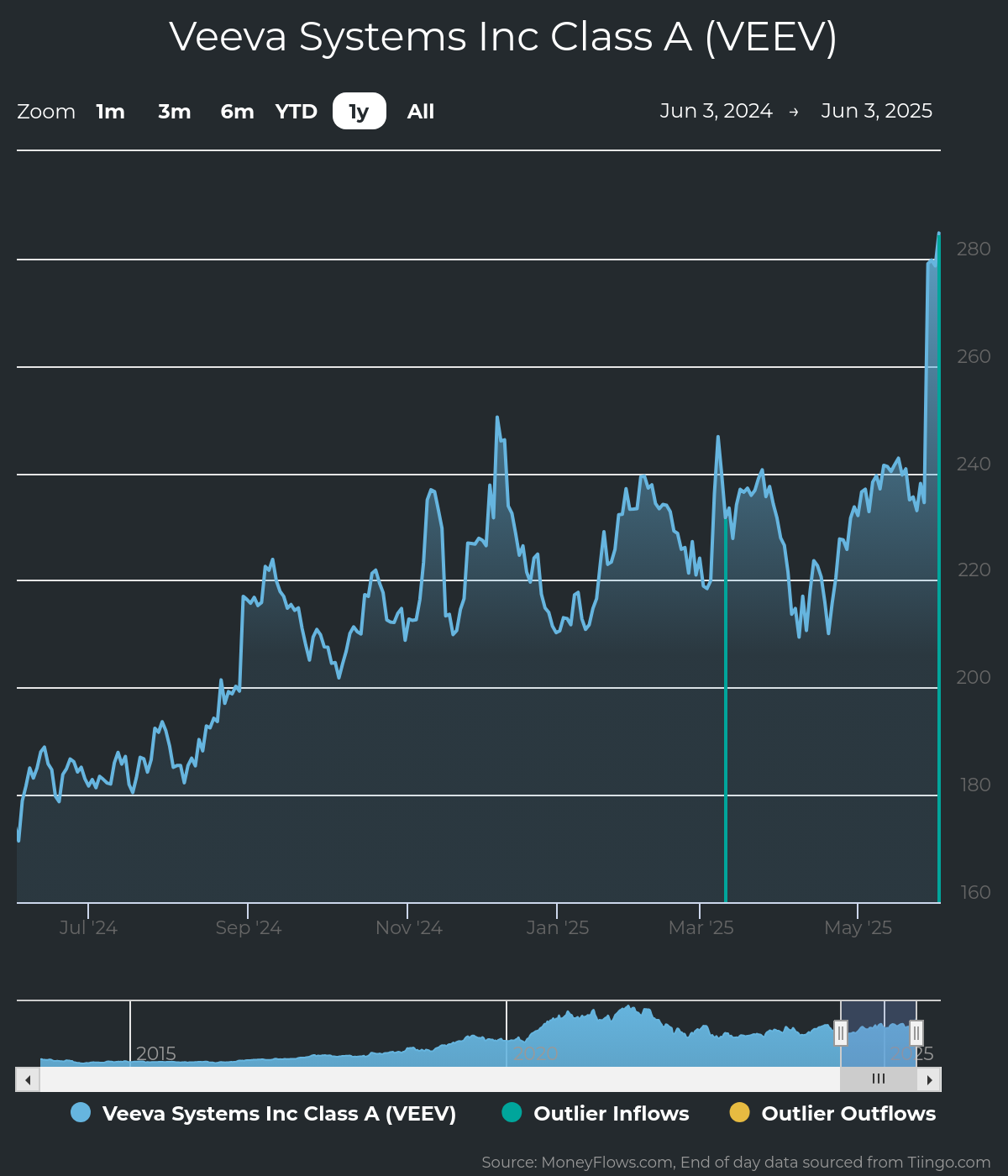Select the 3m zoom range
The width and height of the screenshot is (1008, 1176).
[175, 112]
